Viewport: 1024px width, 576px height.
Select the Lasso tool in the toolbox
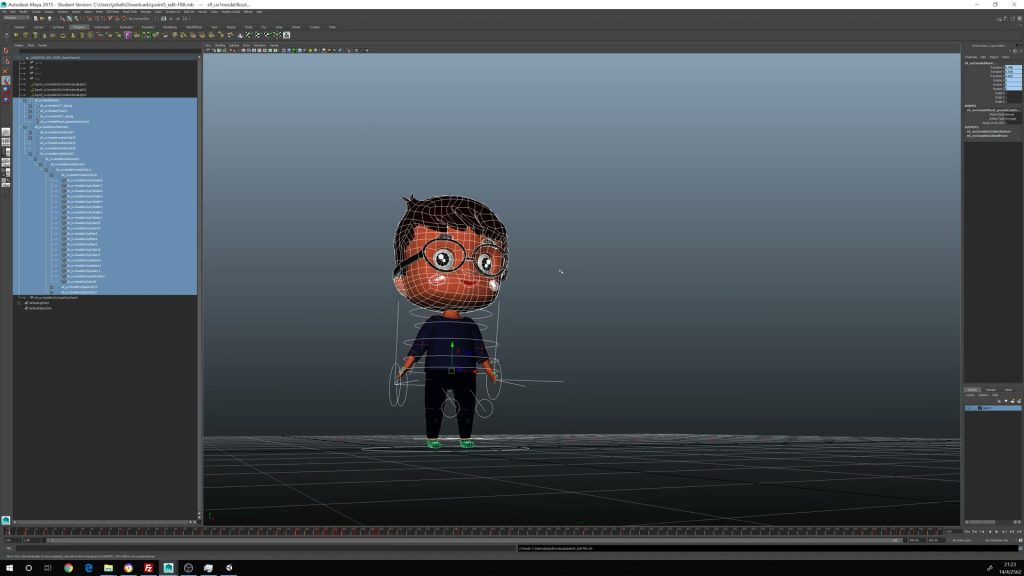point(6,61)
